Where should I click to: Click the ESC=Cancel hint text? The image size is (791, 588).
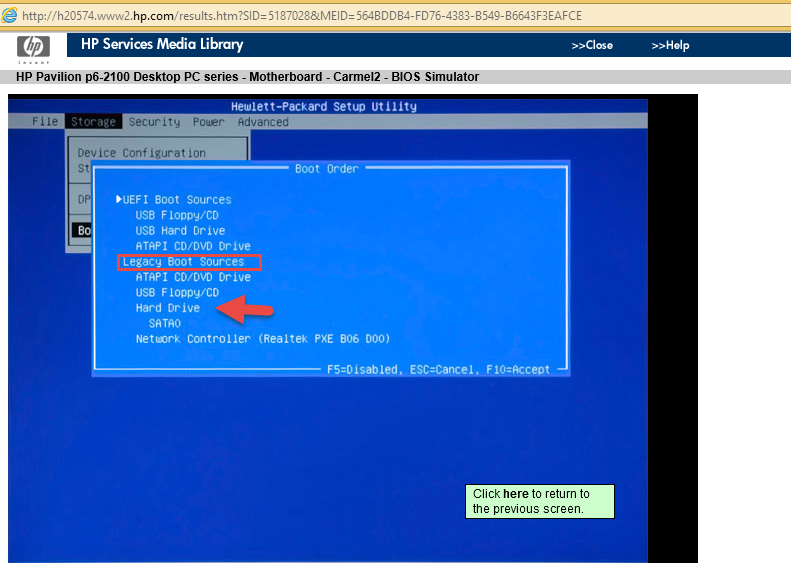pos(444,370)
